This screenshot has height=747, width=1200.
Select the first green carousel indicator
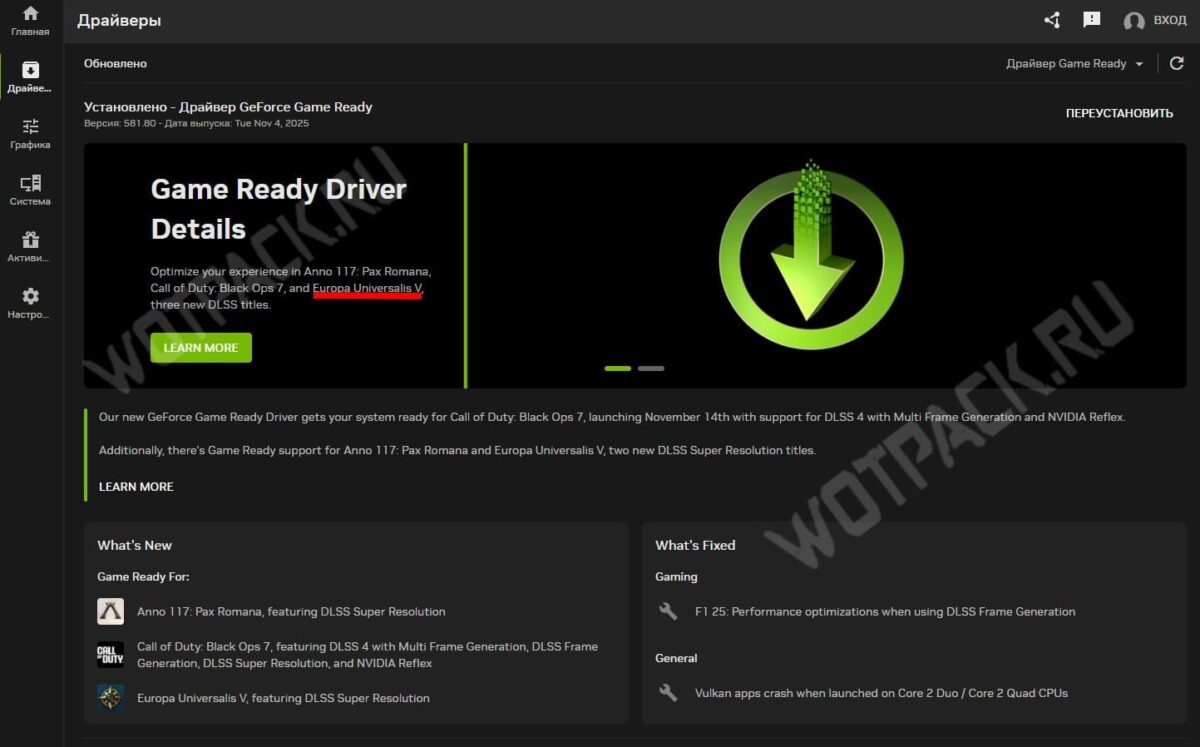[618, 368]
